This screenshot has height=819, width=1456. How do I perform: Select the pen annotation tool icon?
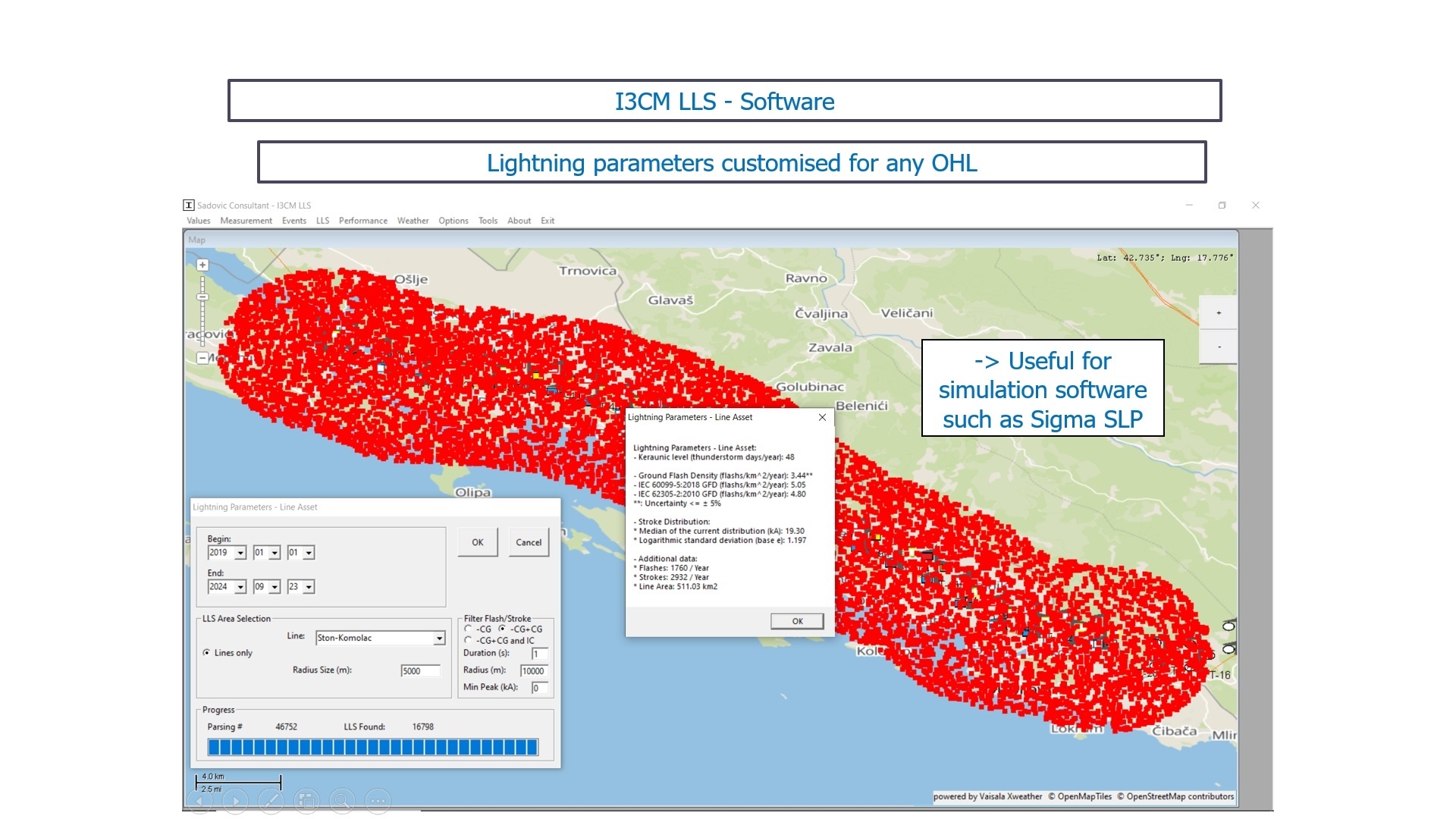[x=271, y=801]
